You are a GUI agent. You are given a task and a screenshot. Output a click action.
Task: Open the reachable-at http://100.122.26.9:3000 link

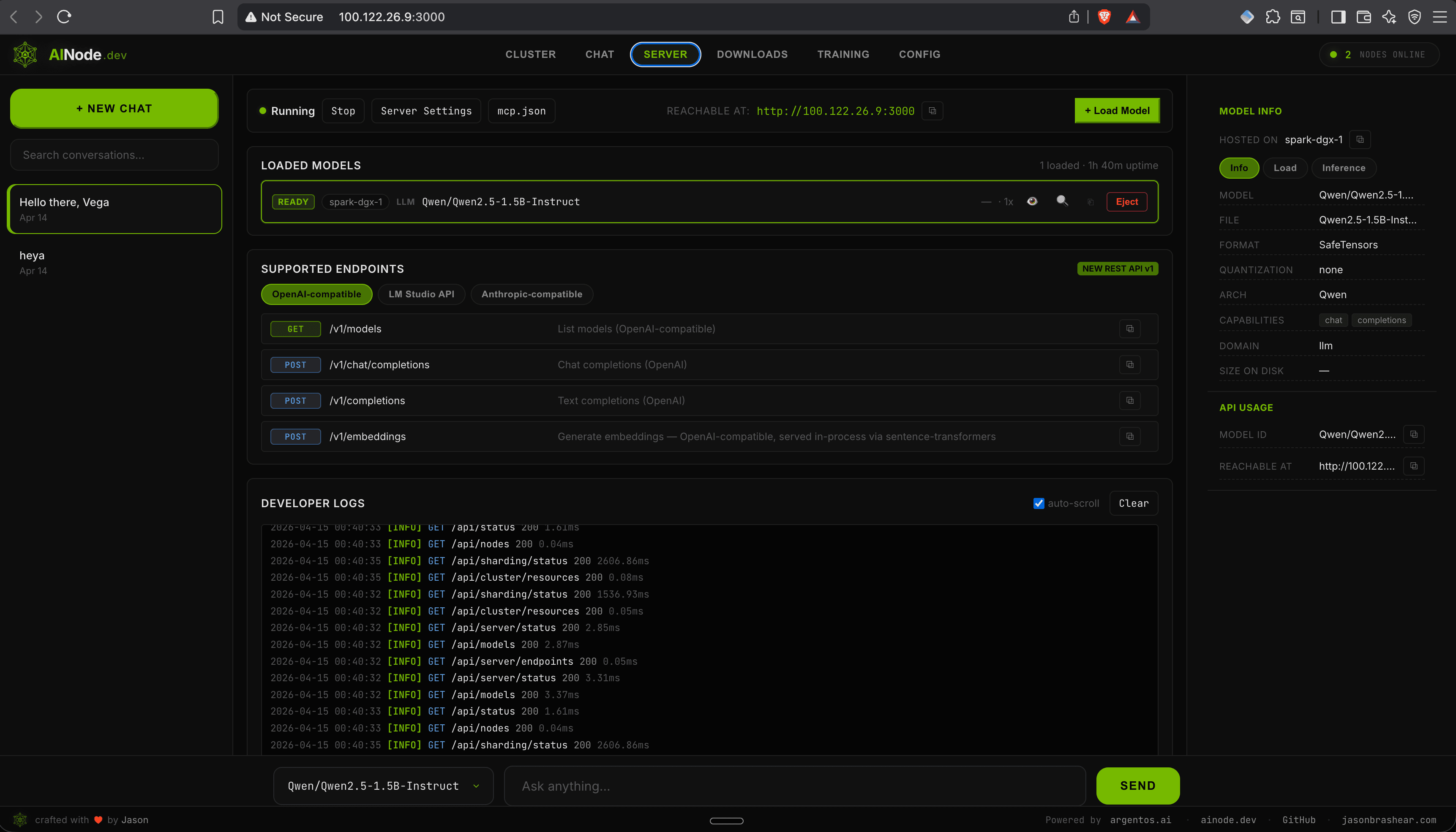(x=835, y=111)
